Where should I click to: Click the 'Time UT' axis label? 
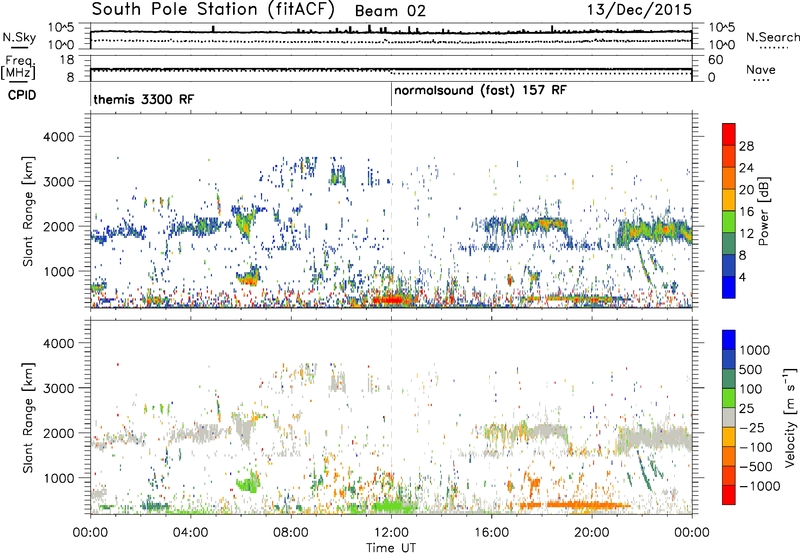[391, 547]
